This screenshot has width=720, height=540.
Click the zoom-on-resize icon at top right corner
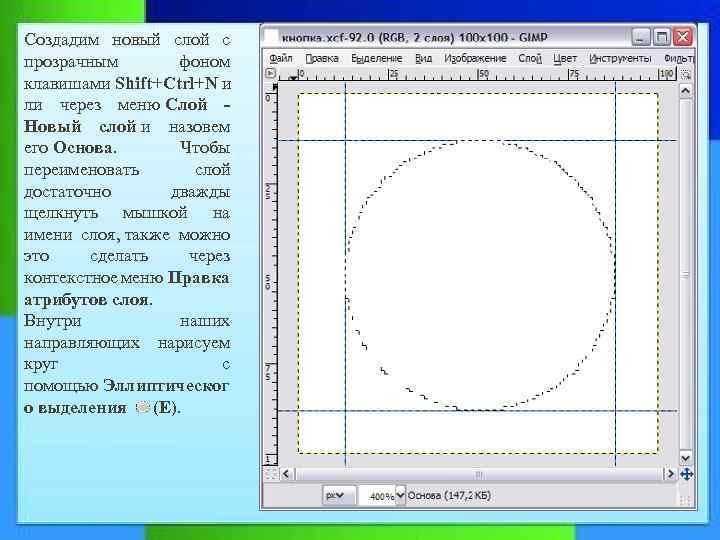click(686, 74)
